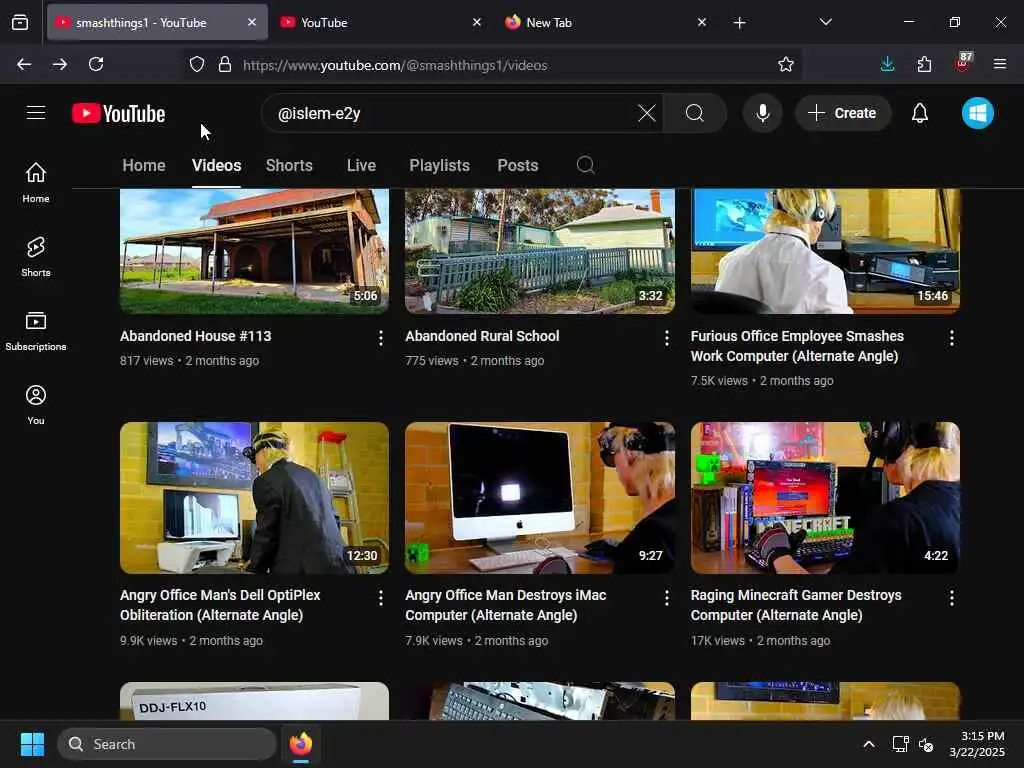The width and height of the screenshot is (1024, 768).
Task: Open Raging Minecraft Gamer Destroys Computer title
Action: 796,605
